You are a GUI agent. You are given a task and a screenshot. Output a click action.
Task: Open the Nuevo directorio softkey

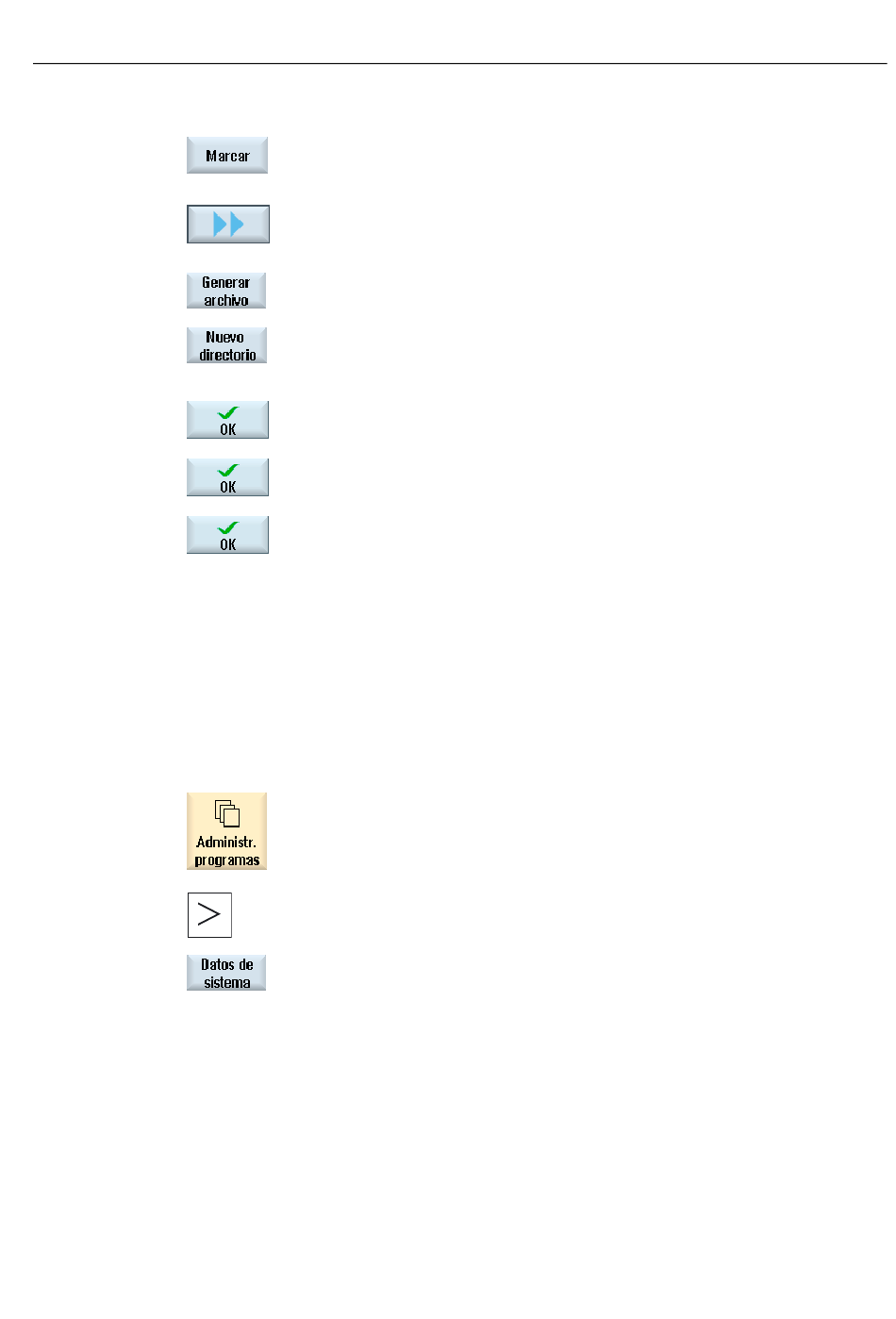coord(226,345)
